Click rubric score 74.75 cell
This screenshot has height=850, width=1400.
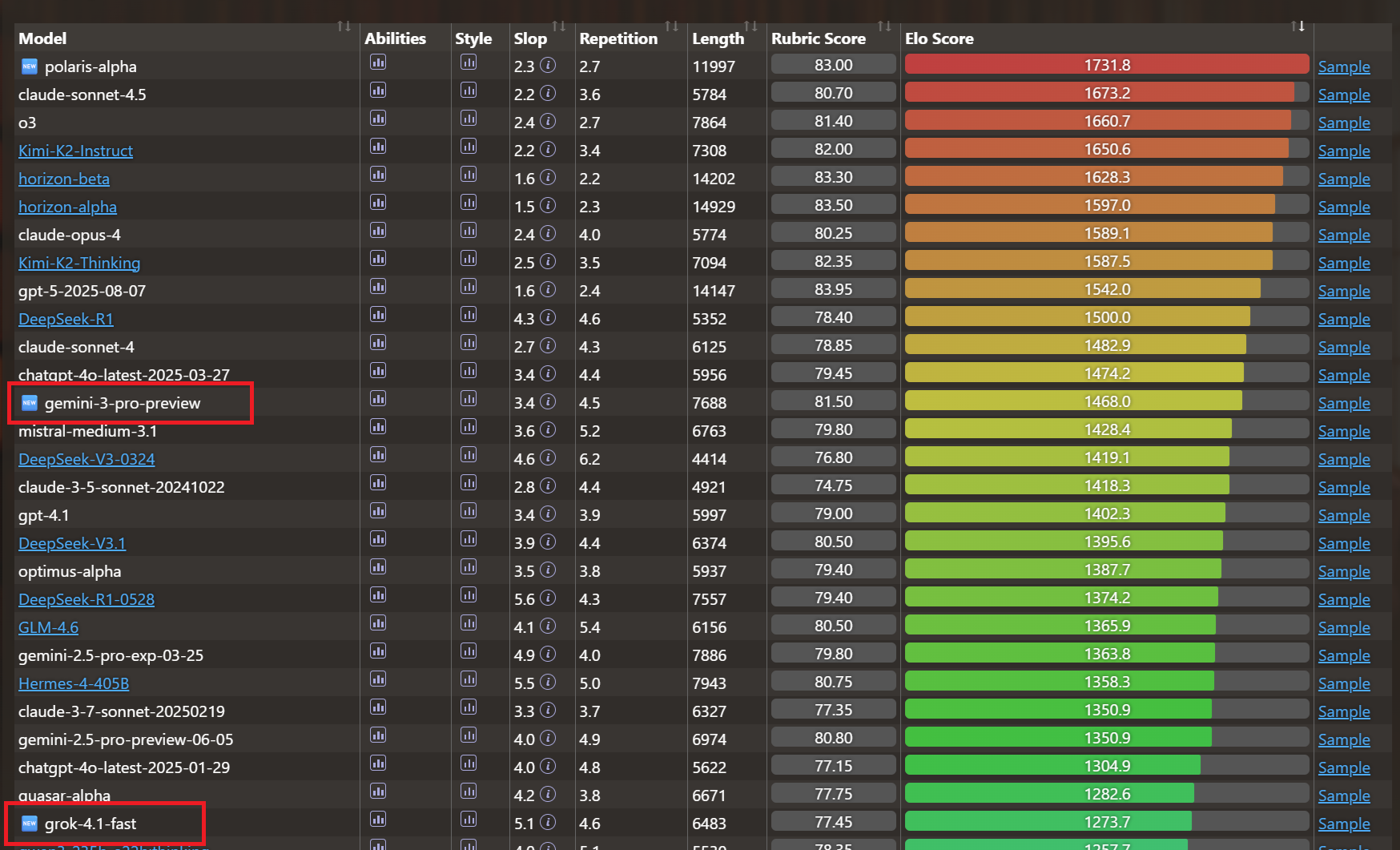click(x=833, y=485)
